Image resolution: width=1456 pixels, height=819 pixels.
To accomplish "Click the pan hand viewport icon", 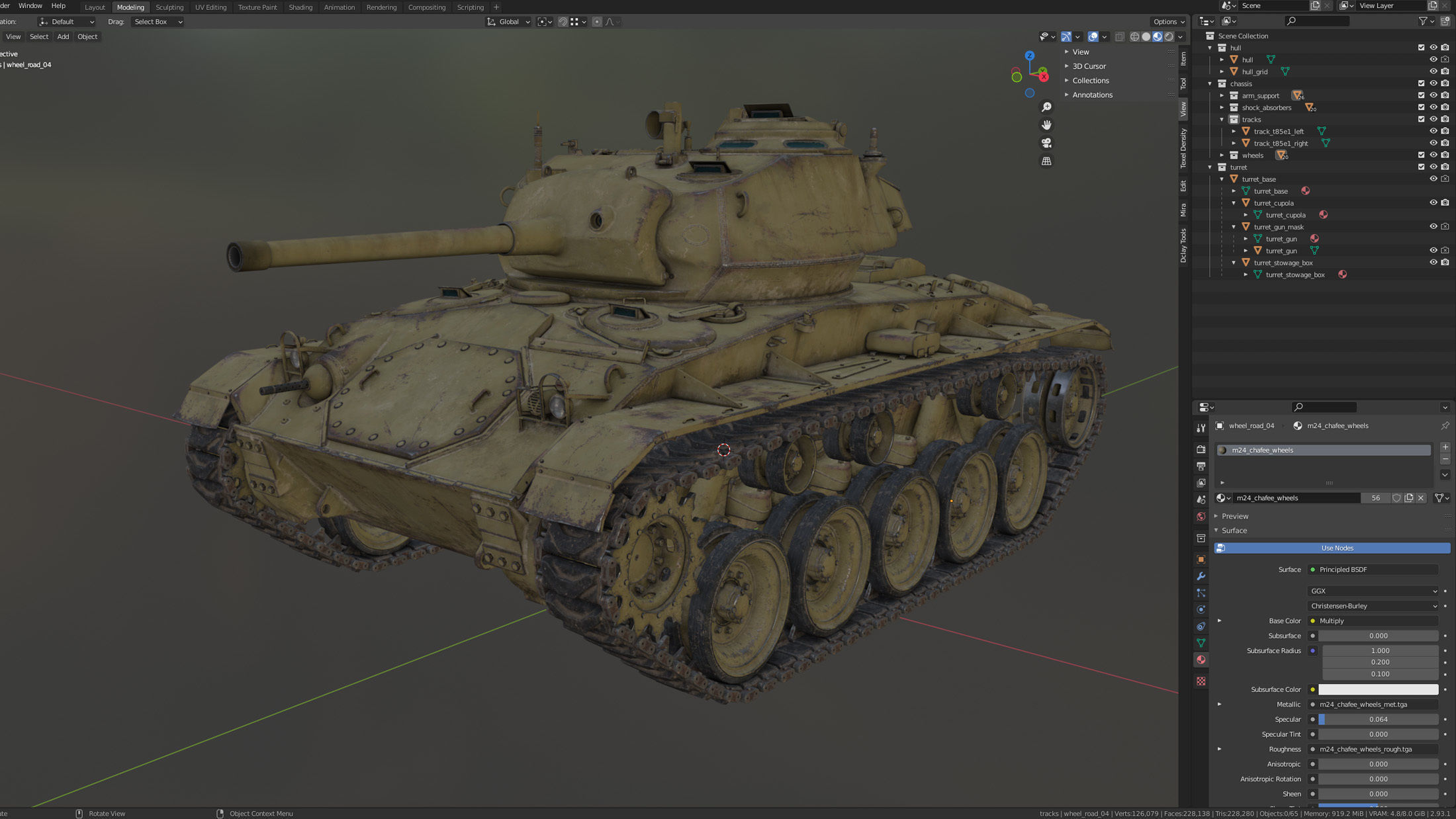I will (x=1046, y=125).
